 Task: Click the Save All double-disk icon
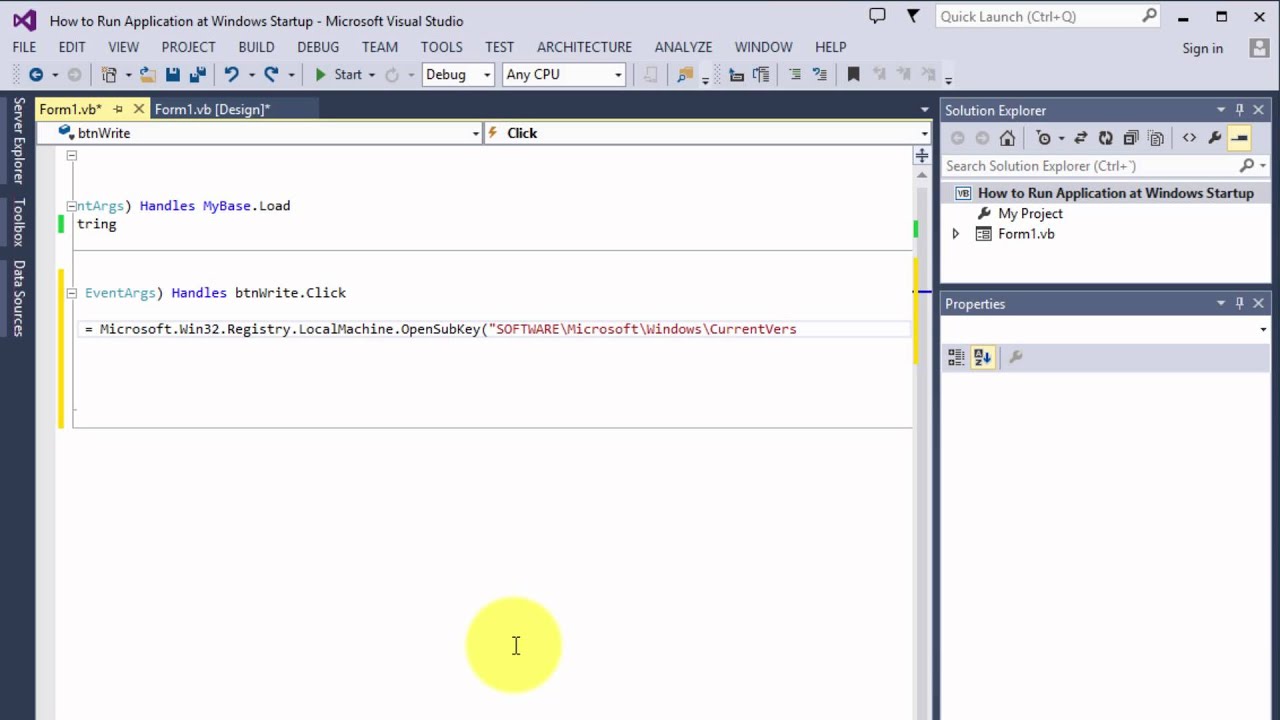197,74
